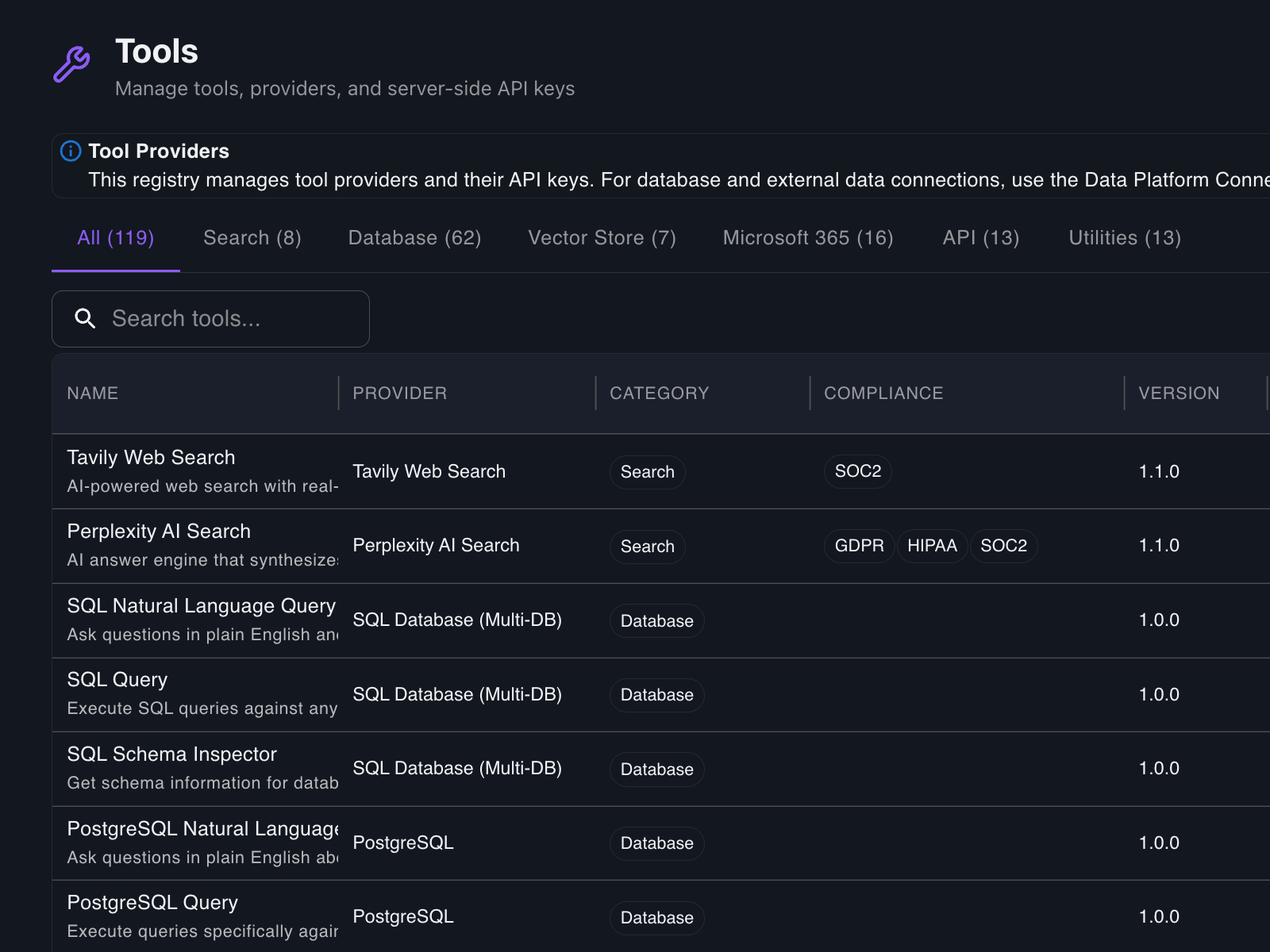This screenshot has height=952, width=1270.
Task: Open the Perplexity AI Search tool name
Action: [159, 532]
